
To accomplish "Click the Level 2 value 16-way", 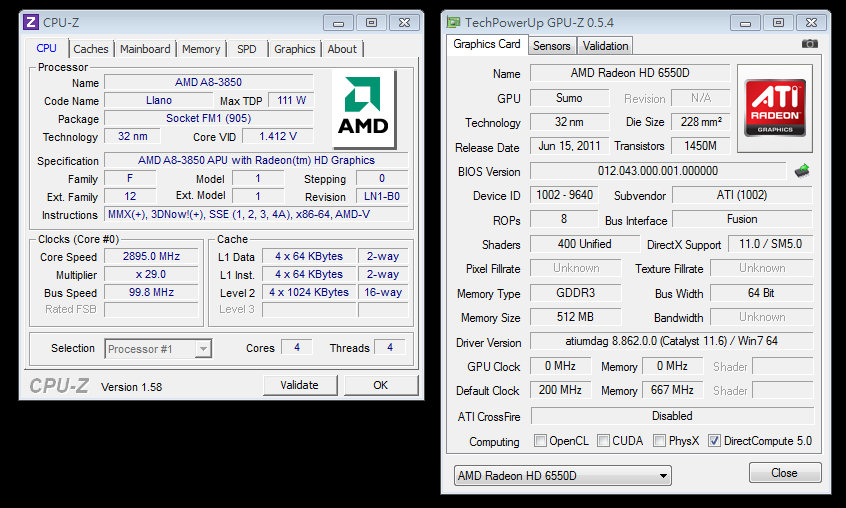I will click(x=383, y=292).
